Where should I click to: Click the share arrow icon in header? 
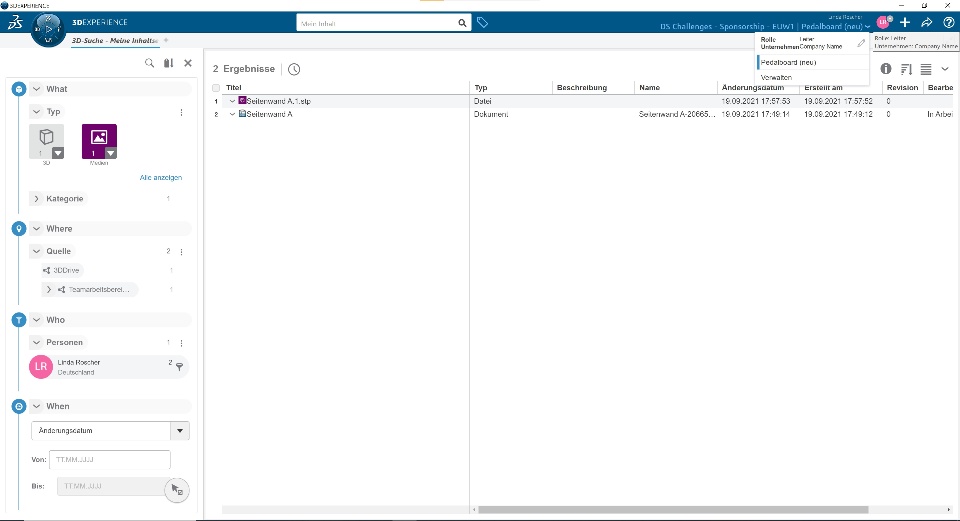click(x=927, y=23)
